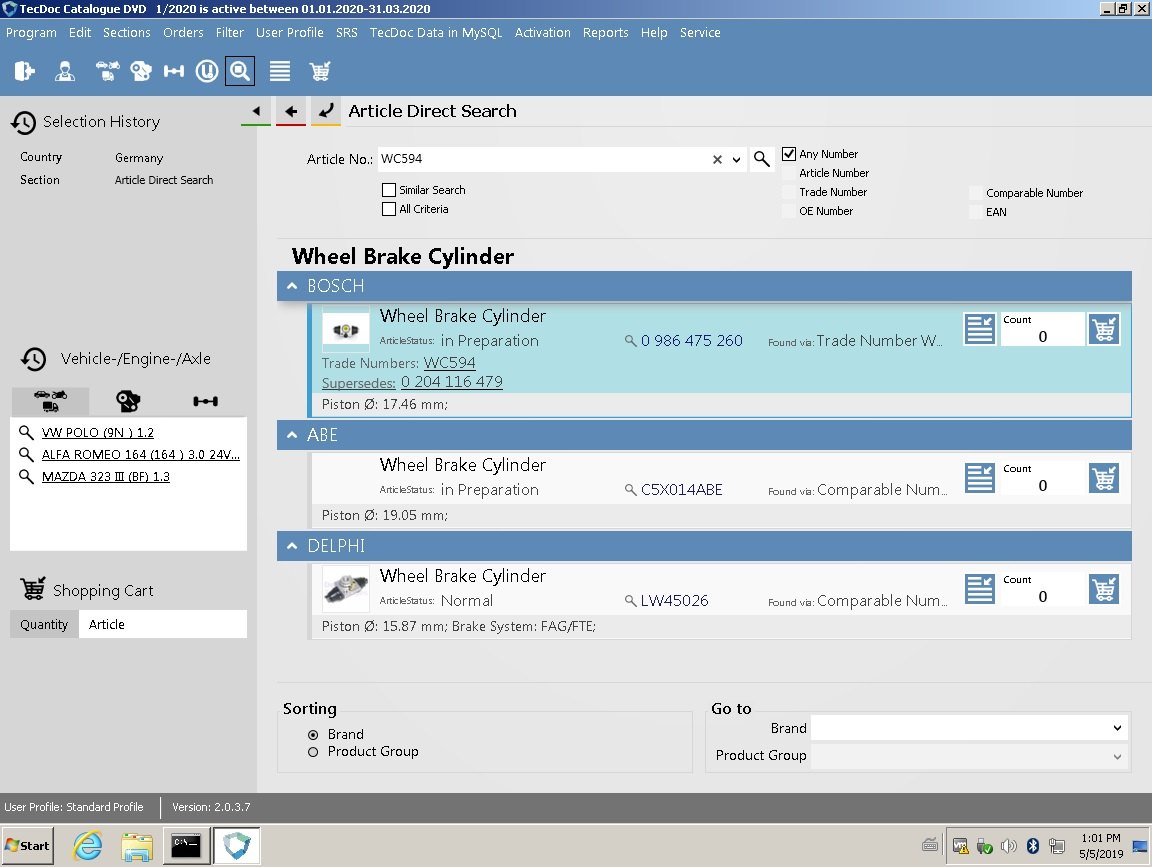This screenshot has width=1152, height=867.
Task: Click the Bosch wheel cylinder thumbnail
Action: (x=345, y=331)
